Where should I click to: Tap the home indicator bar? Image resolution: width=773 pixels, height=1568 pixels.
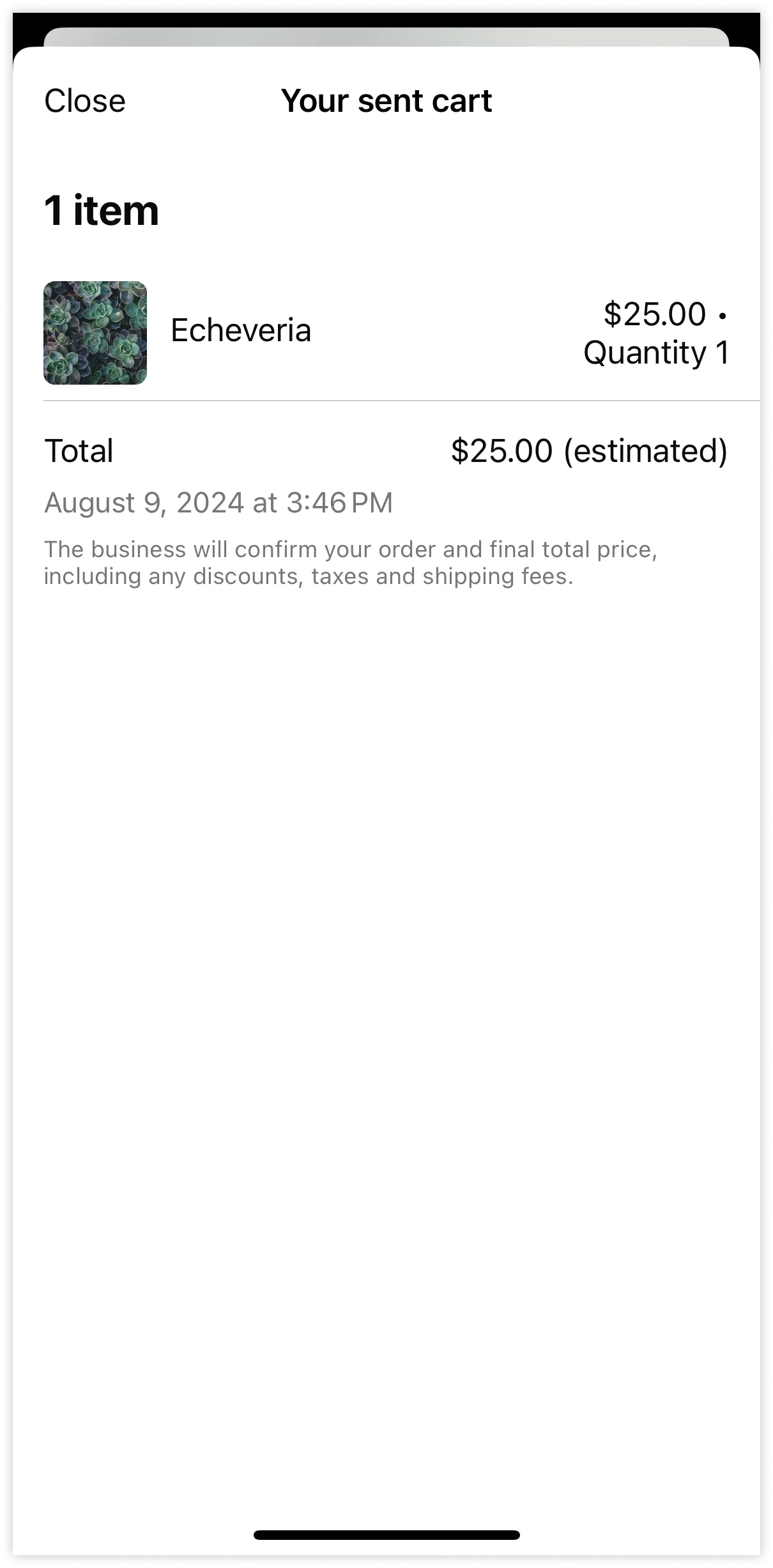click(386, 1535)
